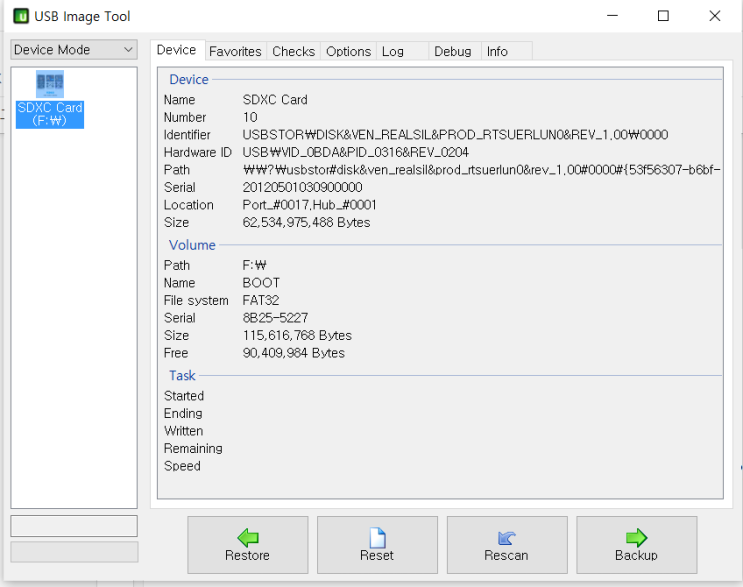Click the Reset document icon
743x587 pixels.
pos(377,538)
